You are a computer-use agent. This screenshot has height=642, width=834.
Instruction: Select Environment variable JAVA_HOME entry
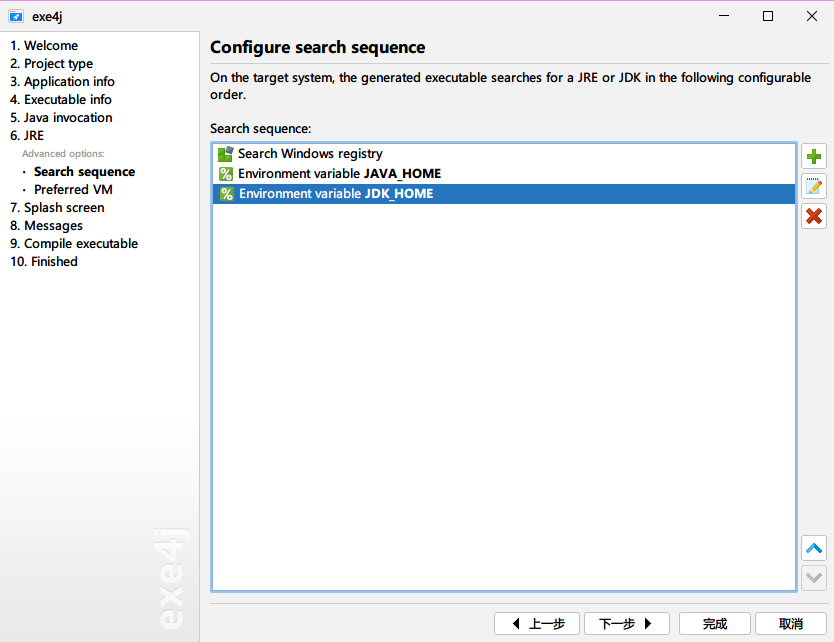pos(339,174)
